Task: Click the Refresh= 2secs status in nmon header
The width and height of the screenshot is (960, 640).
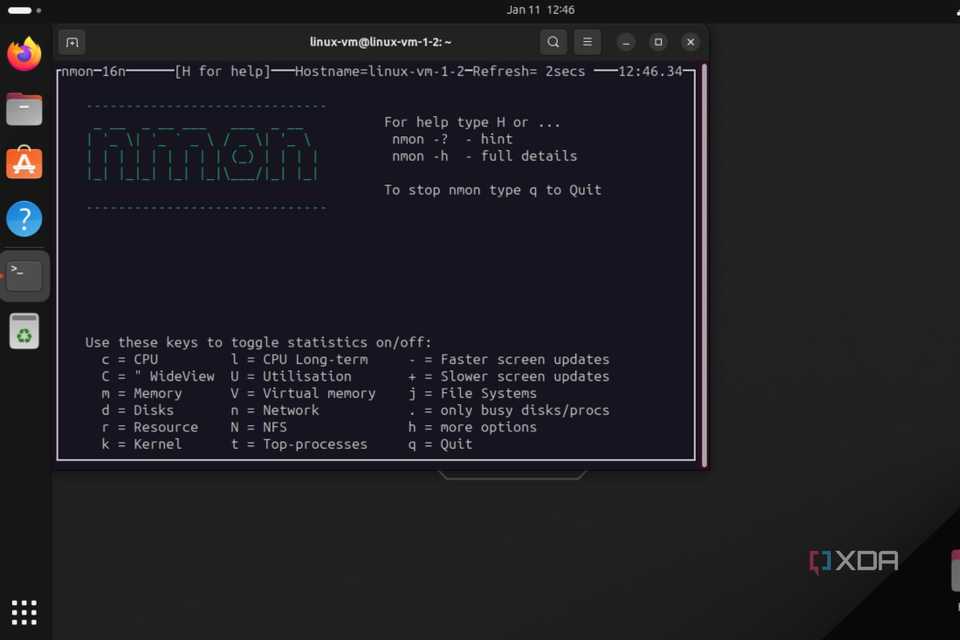Action: click(x=528, y=71)
